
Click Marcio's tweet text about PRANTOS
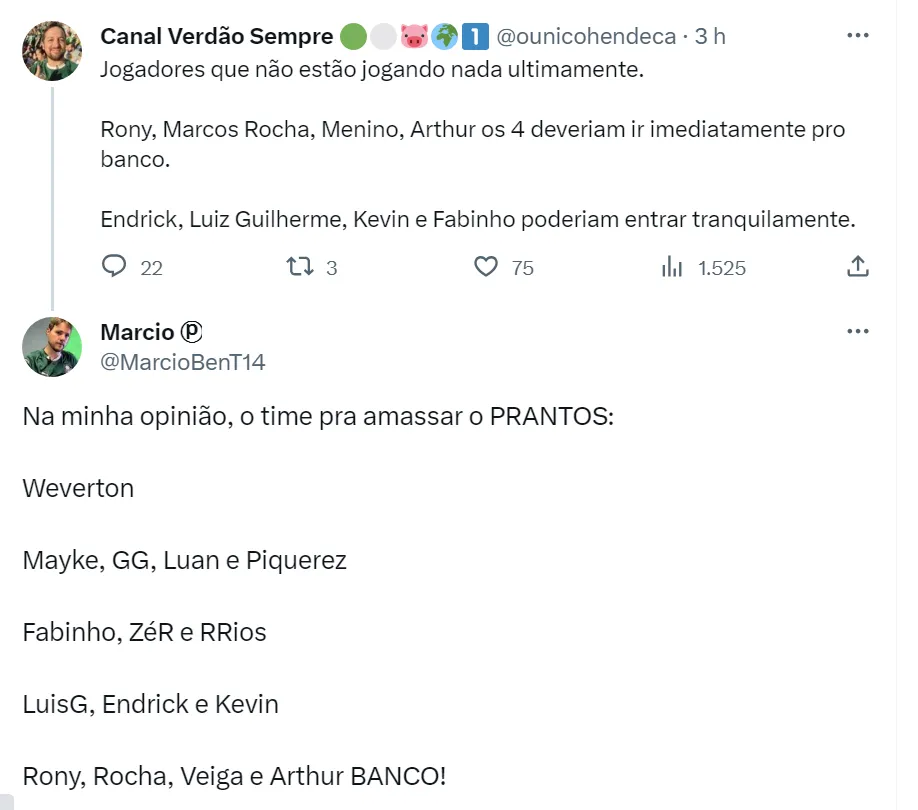(317, 416)
